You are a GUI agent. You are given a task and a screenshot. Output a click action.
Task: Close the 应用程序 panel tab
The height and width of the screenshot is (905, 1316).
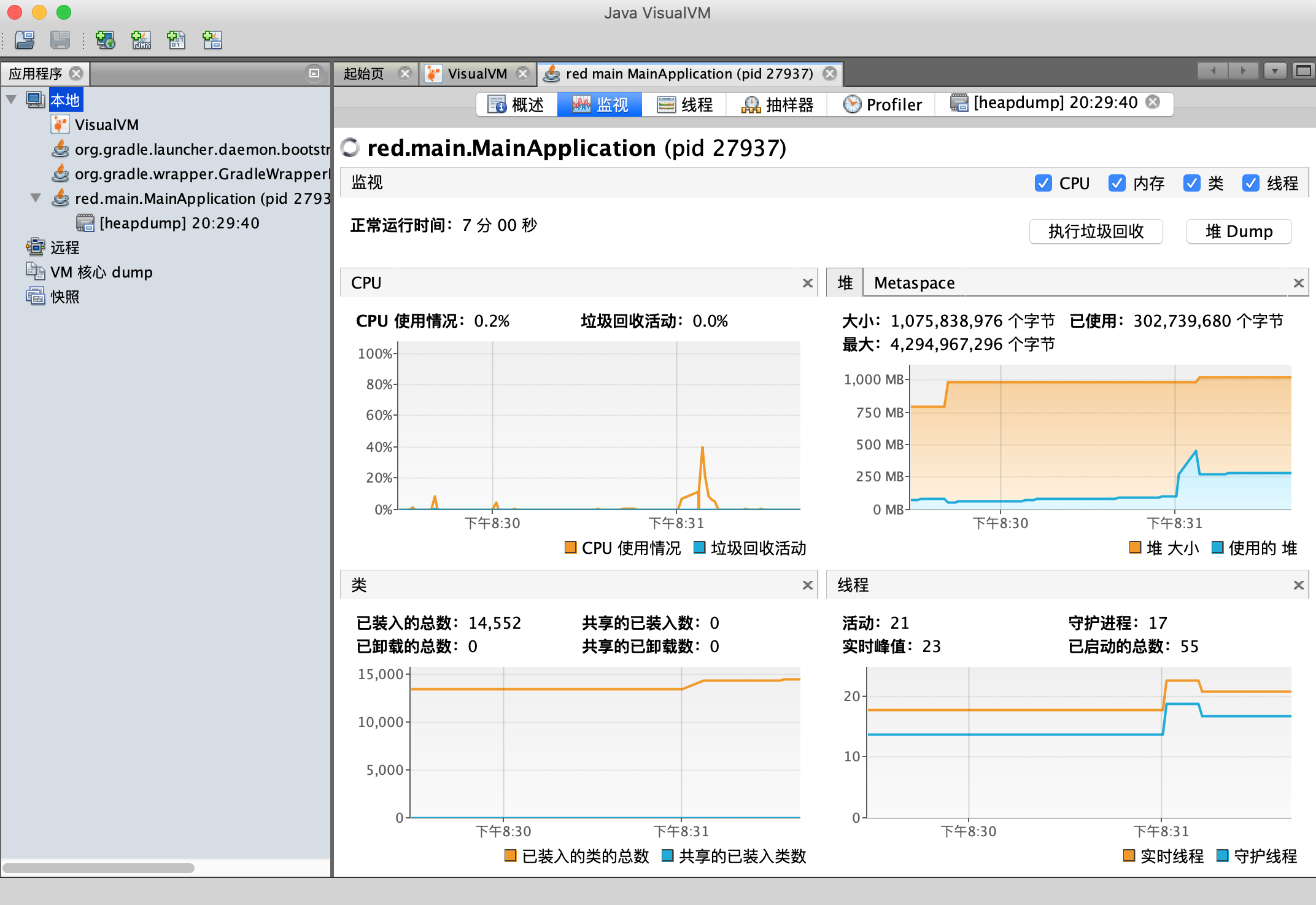[x=76, y=74]
